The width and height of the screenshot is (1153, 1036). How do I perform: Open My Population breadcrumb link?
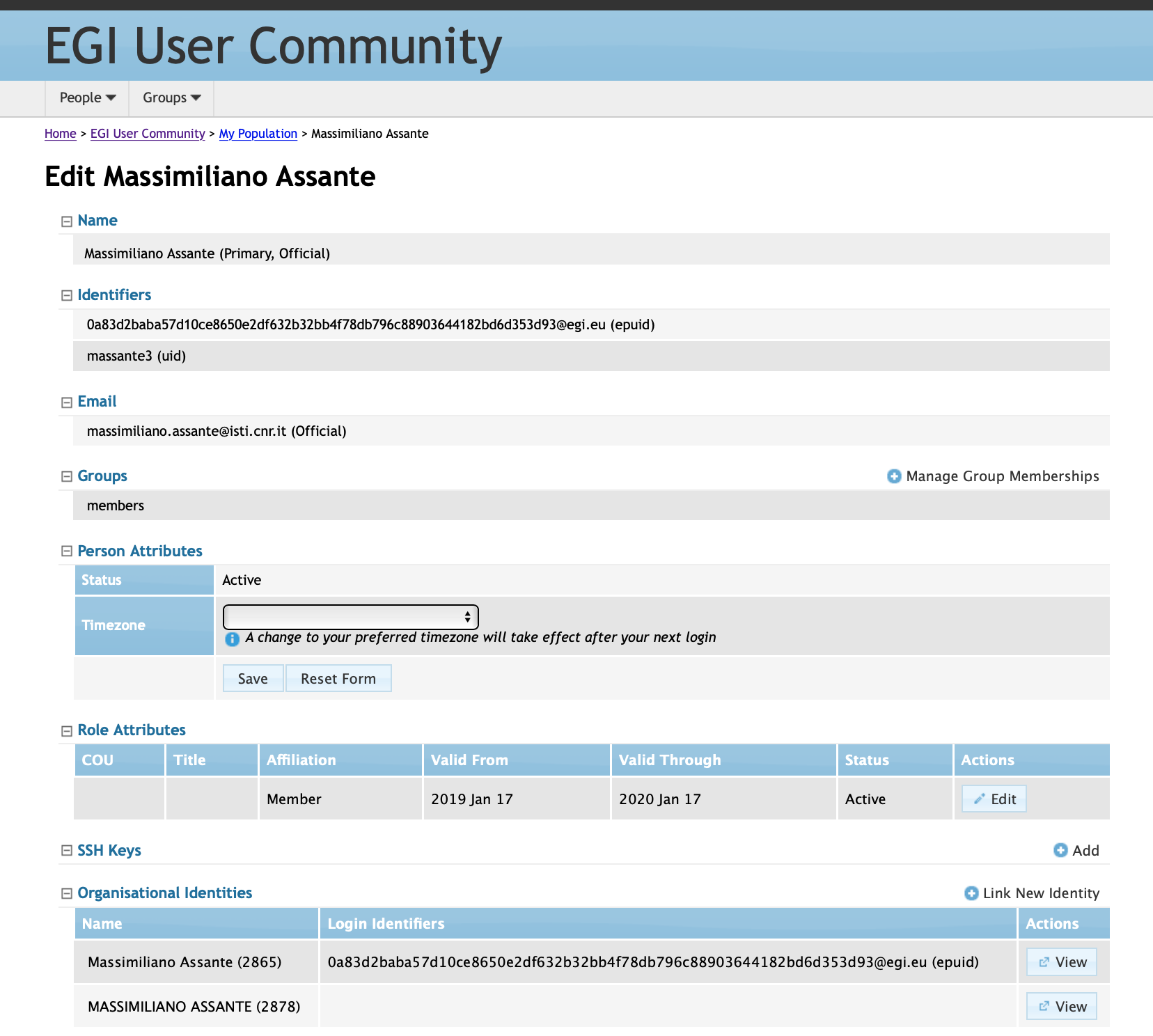coord(258,134)
